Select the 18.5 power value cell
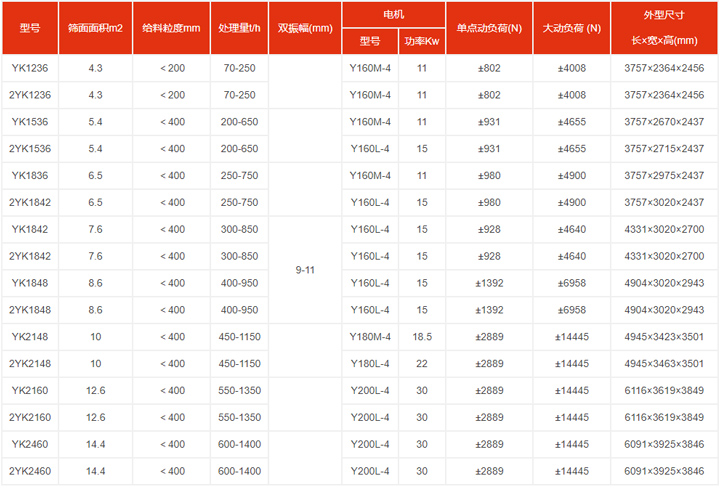Viewport: 720px width, 488px height. point(422,336)
